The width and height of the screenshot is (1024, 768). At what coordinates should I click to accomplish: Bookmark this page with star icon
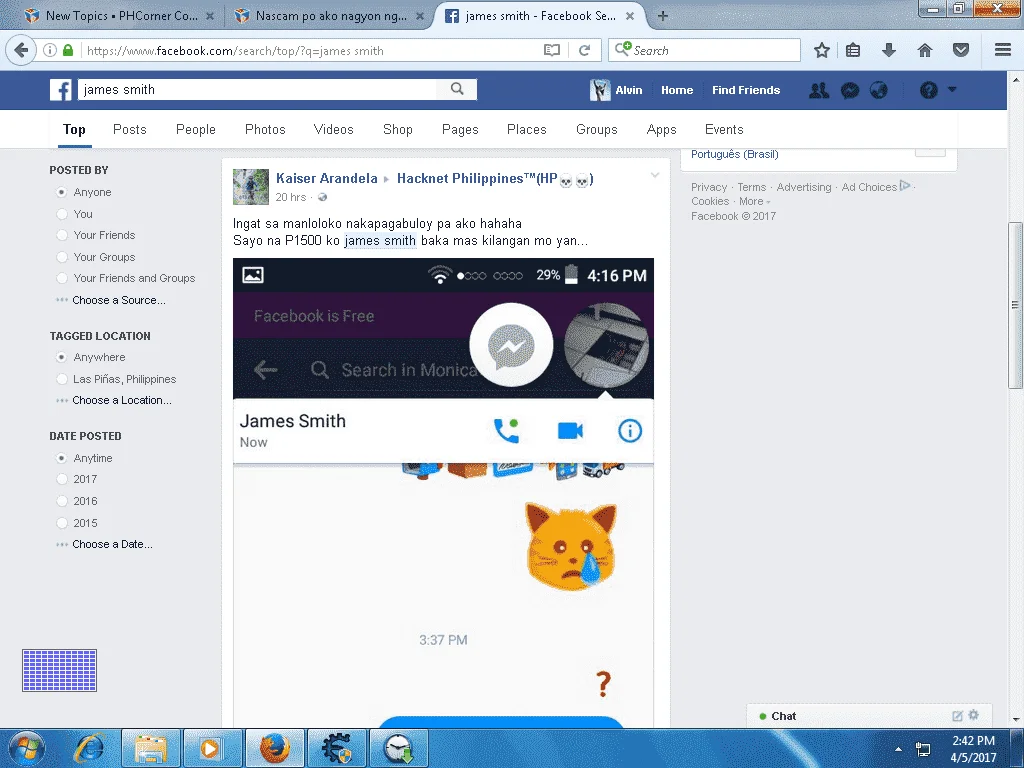tap(822, 50)
